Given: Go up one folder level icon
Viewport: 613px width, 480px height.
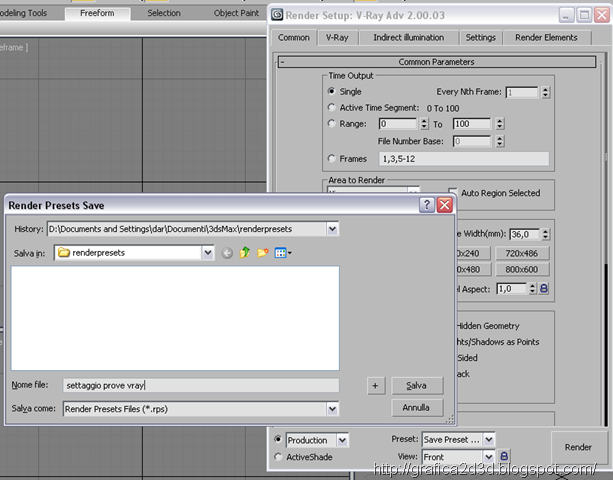Looking at the screenshot, I should point(244,253).
